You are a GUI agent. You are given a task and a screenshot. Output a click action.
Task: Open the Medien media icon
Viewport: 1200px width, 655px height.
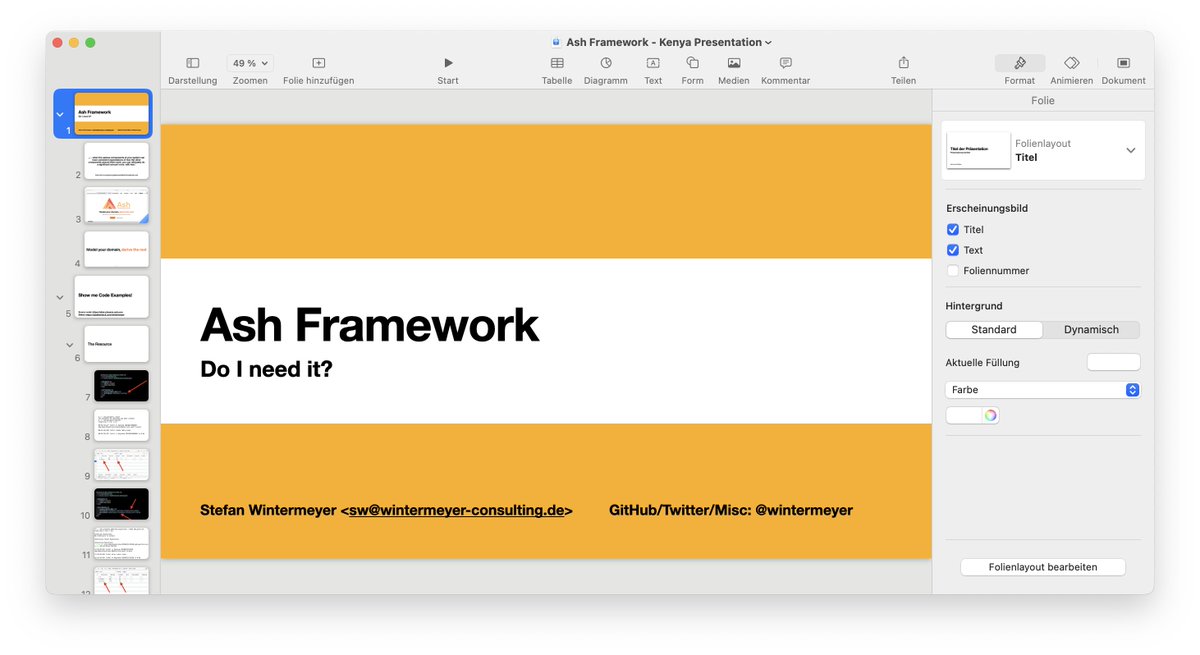tap(734, 63)
